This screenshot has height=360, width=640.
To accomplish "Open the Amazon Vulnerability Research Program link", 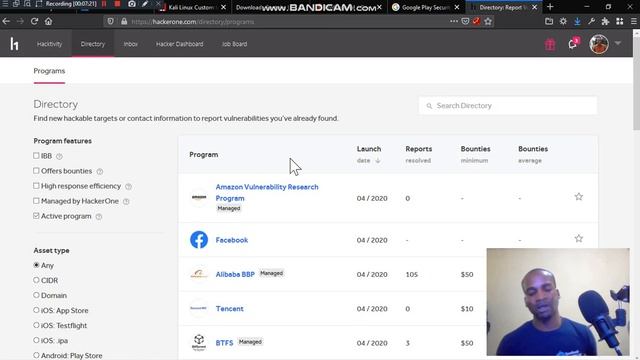I will coord(267,192).
